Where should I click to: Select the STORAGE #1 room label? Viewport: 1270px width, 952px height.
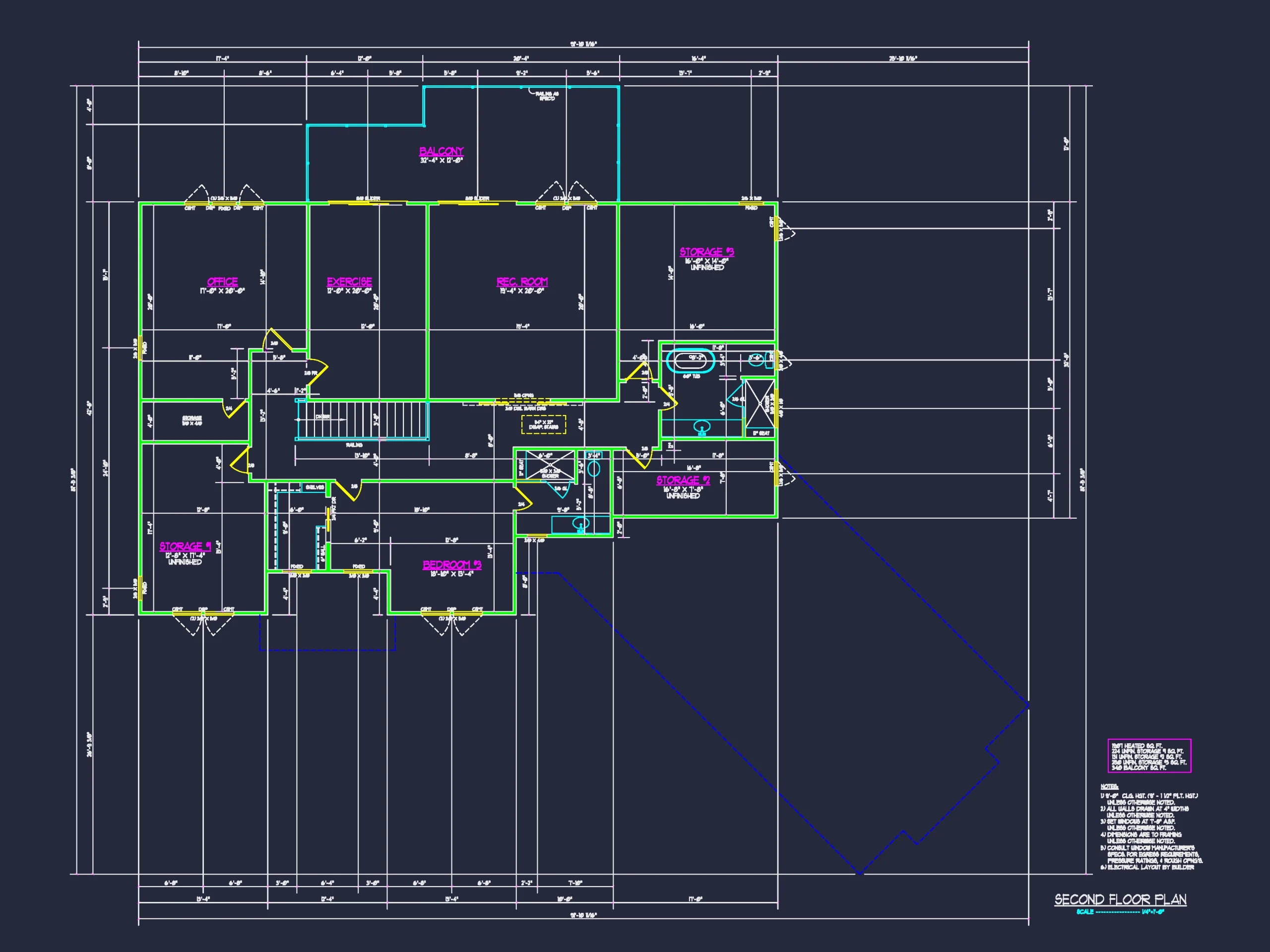[185, 546]
